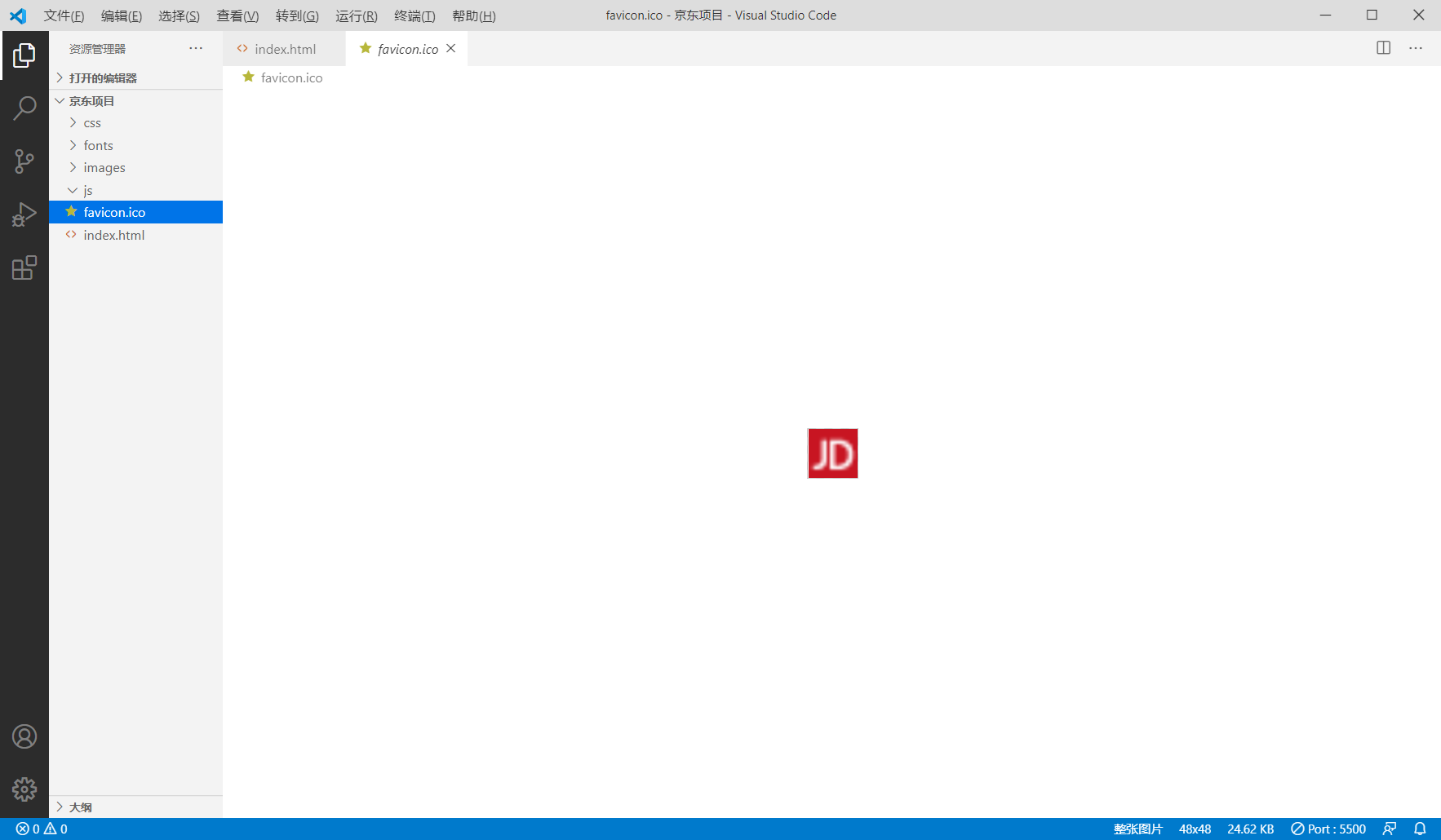Open the Accounts menu icon
This screenshot has width=1441, height=840.
(24, 736)
